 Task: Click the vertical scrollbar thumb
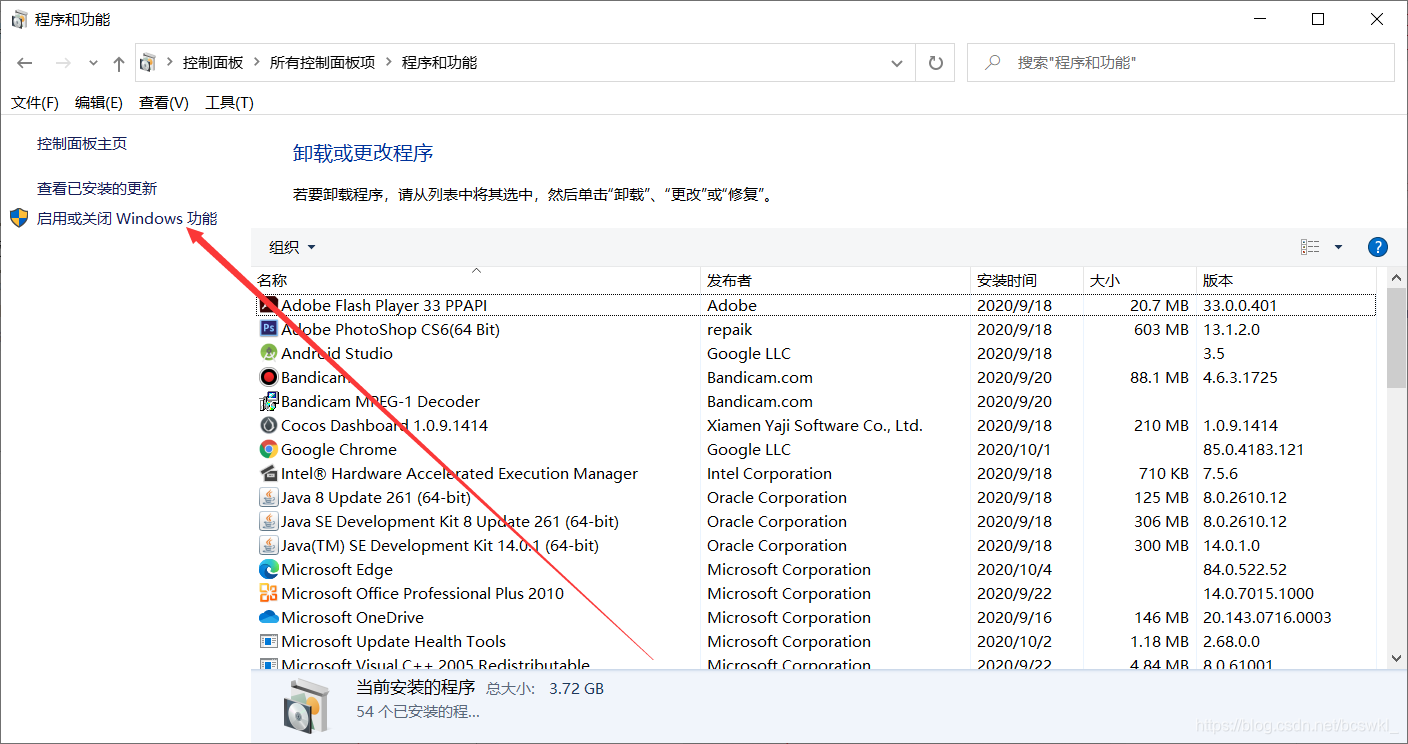click(1397, 339)
